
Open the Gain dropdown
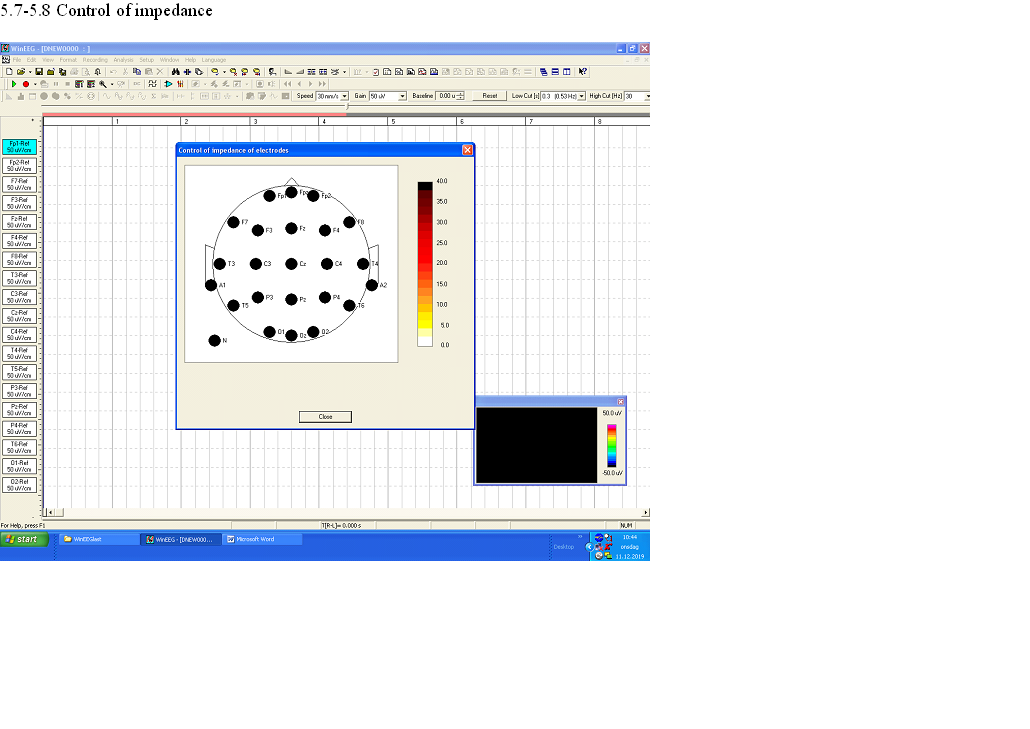click(402, 96)
